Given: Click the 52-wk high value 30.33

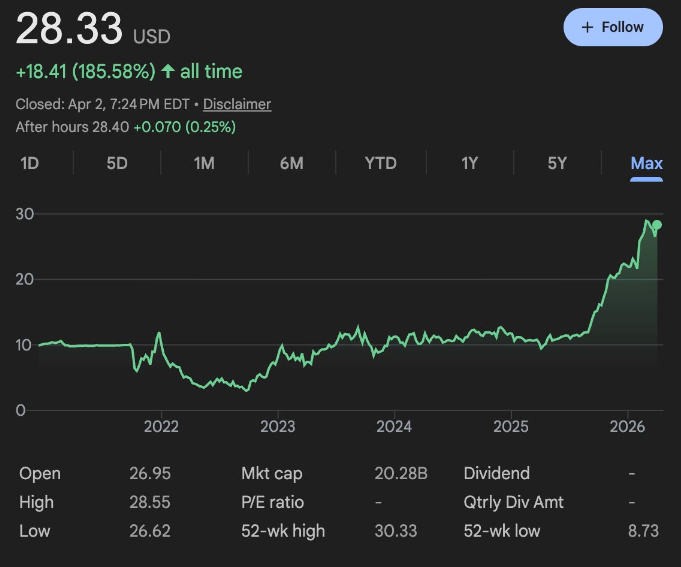Looking at the screenshot, I should click(x=395, y=531).
